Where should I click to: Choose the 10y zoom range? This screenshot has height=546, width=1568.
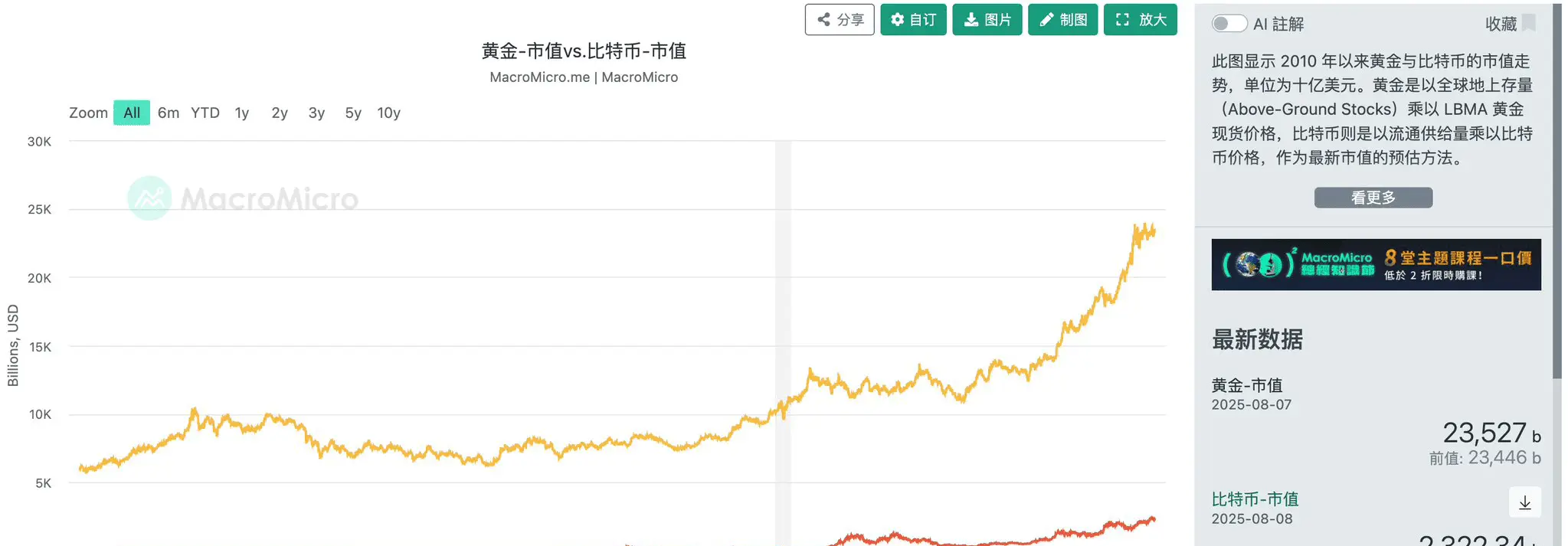pyautogui.click(x=389, y=113)
